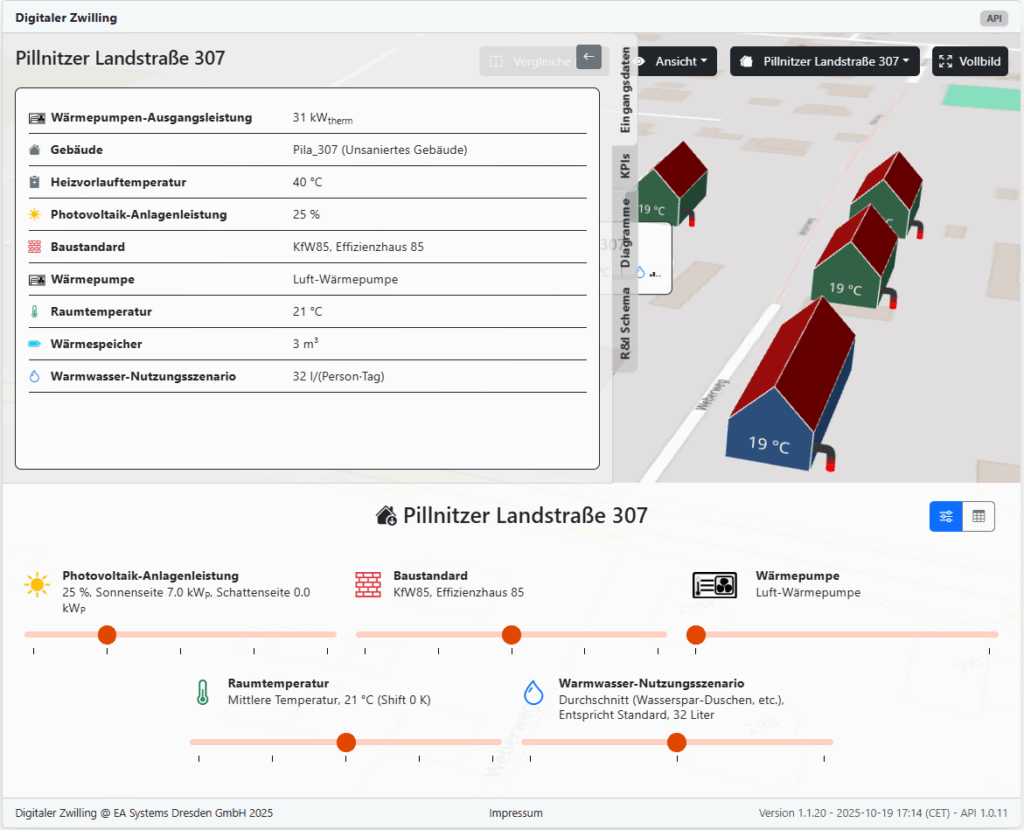Enter fullscreen with the Vollbild button

click(x=970, y=61)
